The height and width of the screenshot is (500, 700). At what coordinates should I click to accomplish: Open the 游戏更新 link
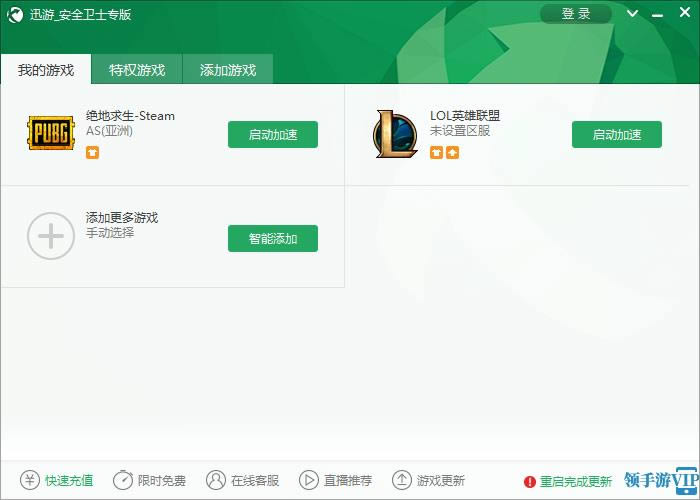tap(441, 481)
